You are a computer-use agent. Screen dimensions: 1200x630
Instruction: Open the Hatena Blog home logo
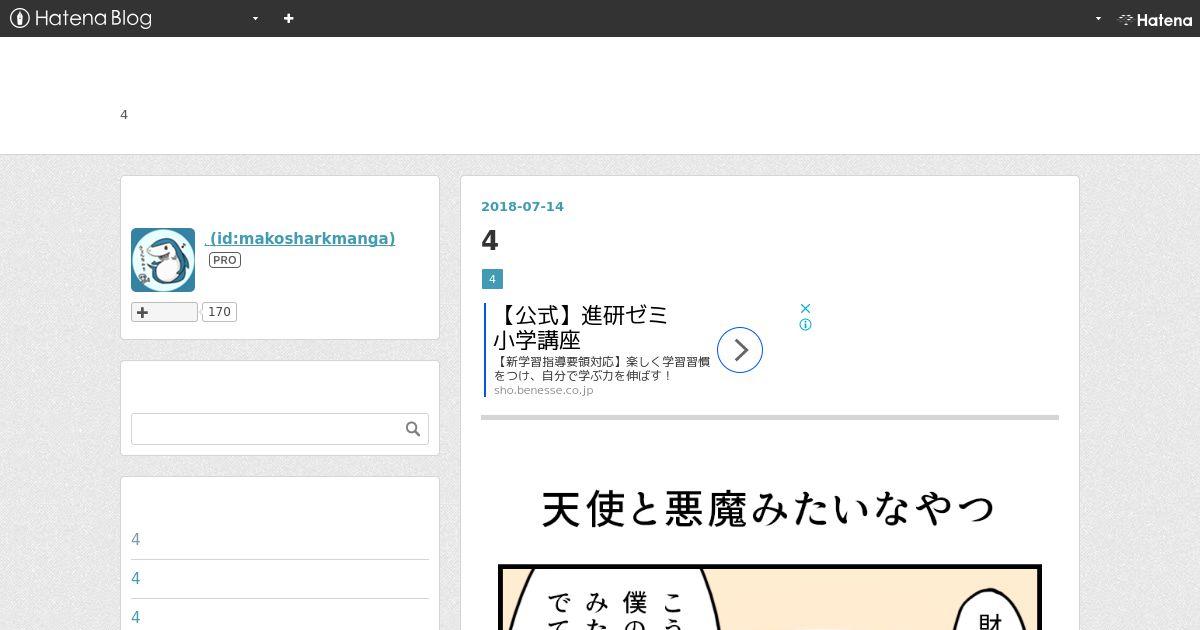coord(81,18)
